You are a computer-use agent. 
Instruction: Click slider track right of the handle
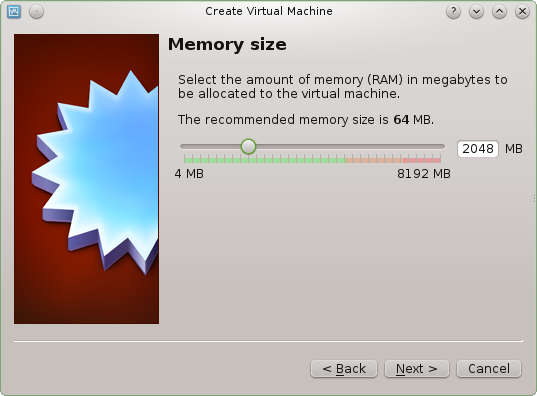pos(350,147)
